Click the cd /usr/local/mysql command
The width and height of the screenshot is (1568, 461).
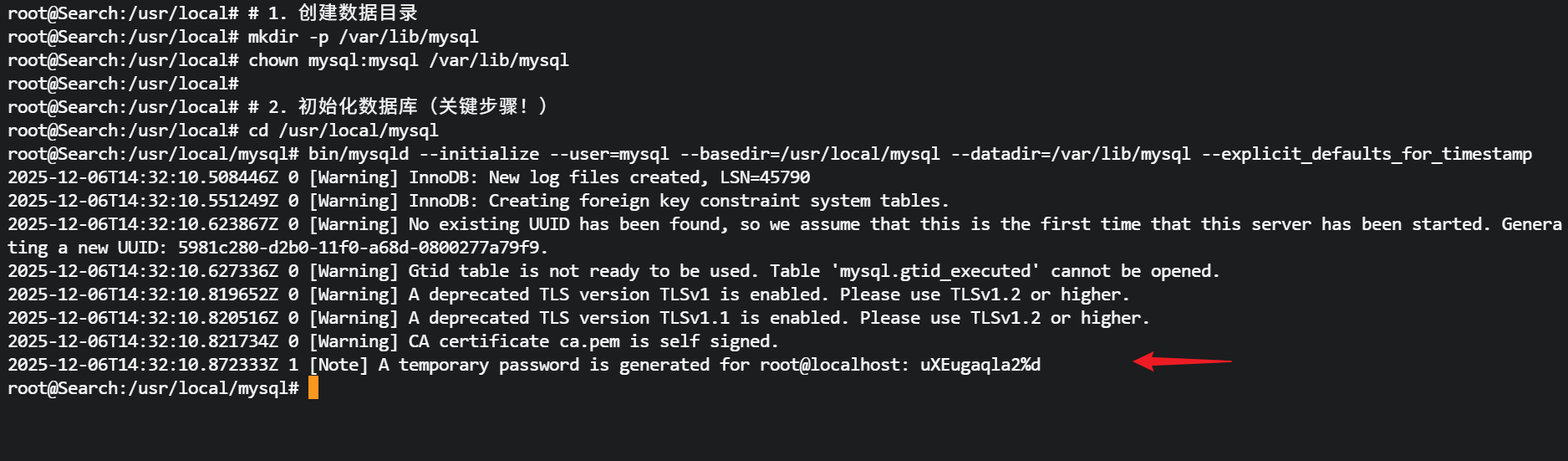pos(343,131)
